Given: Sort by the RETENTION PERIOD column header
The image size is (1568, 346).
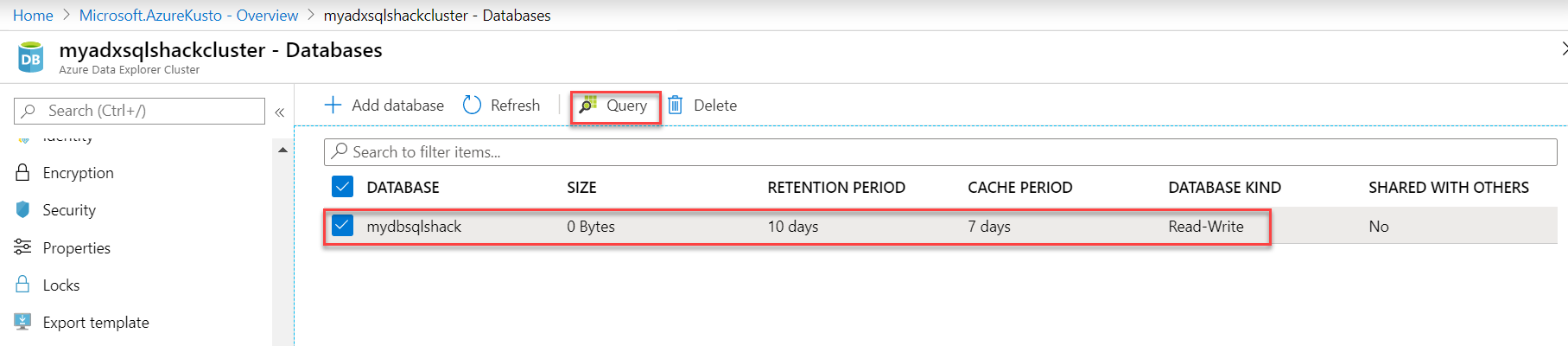Looking at the screenshot, I should 835,188.
